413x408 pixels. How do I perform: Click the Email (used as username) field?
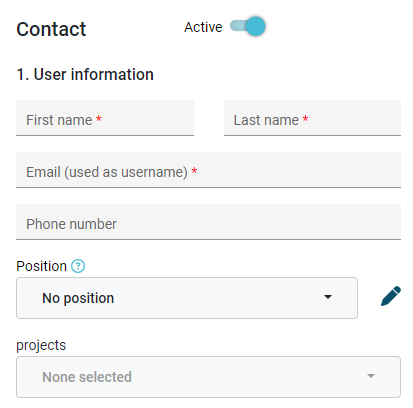click(x=208, y=170)
